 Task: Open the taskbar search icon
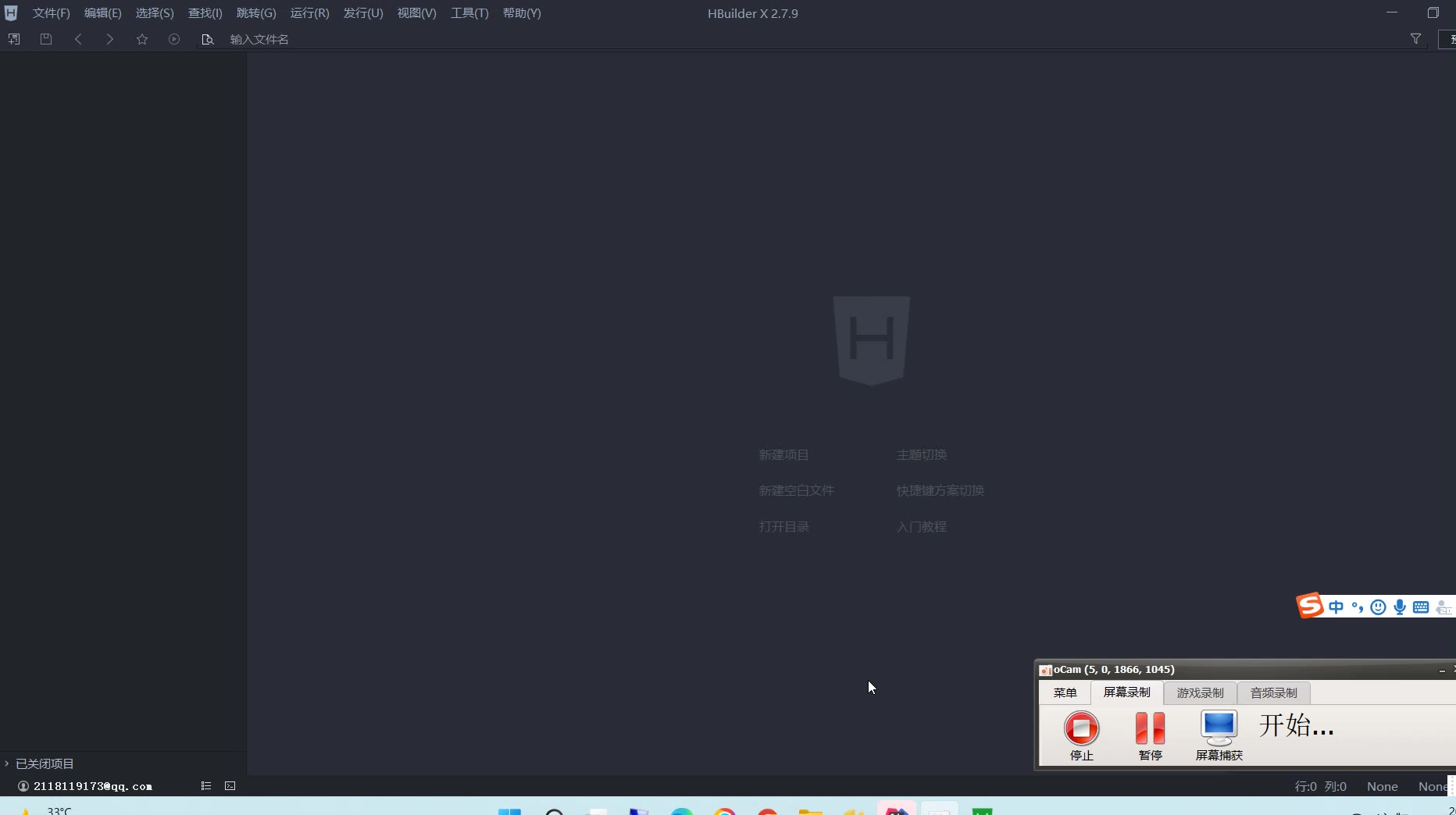(555, 812)
